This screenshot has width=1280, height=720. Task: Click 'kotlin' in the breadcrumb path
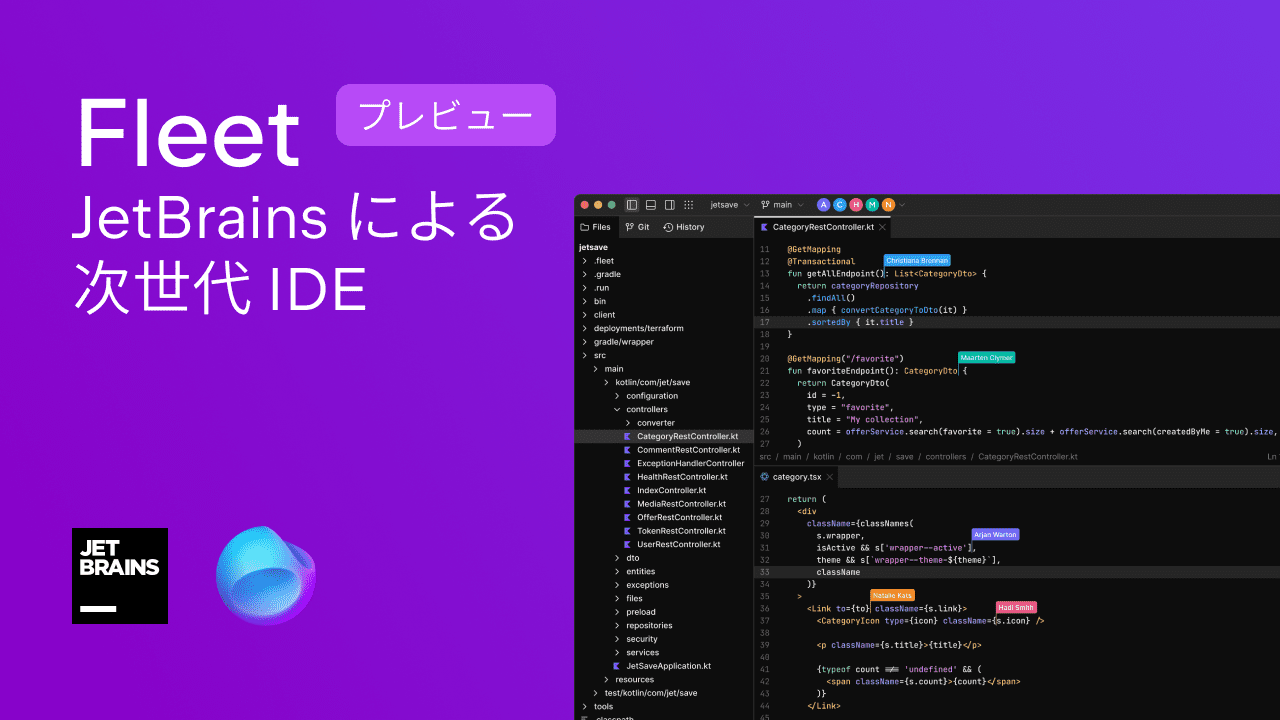coord(823,457)
